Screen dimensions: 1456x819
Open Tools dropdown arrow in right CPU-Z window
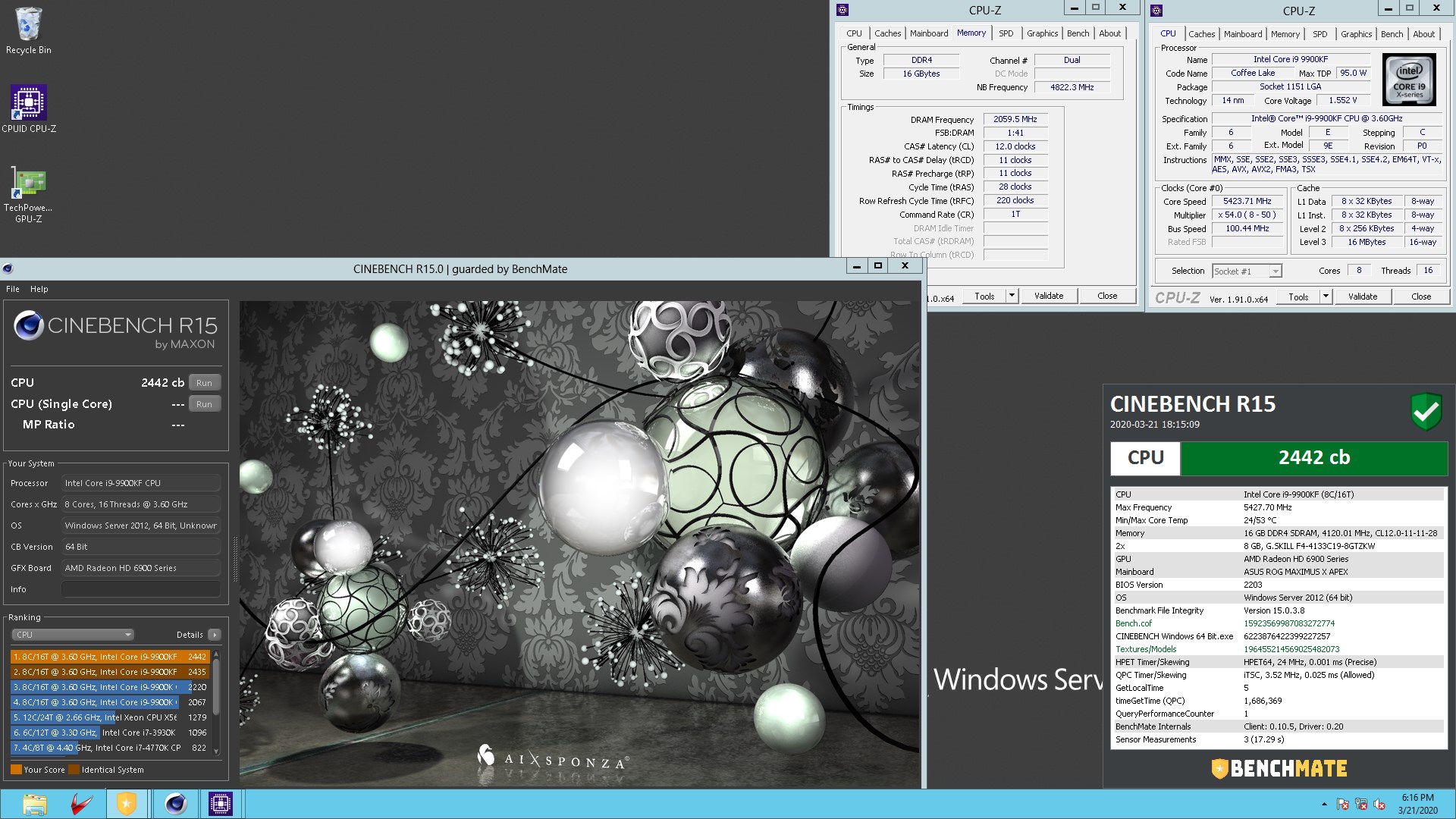(1326, 297)
